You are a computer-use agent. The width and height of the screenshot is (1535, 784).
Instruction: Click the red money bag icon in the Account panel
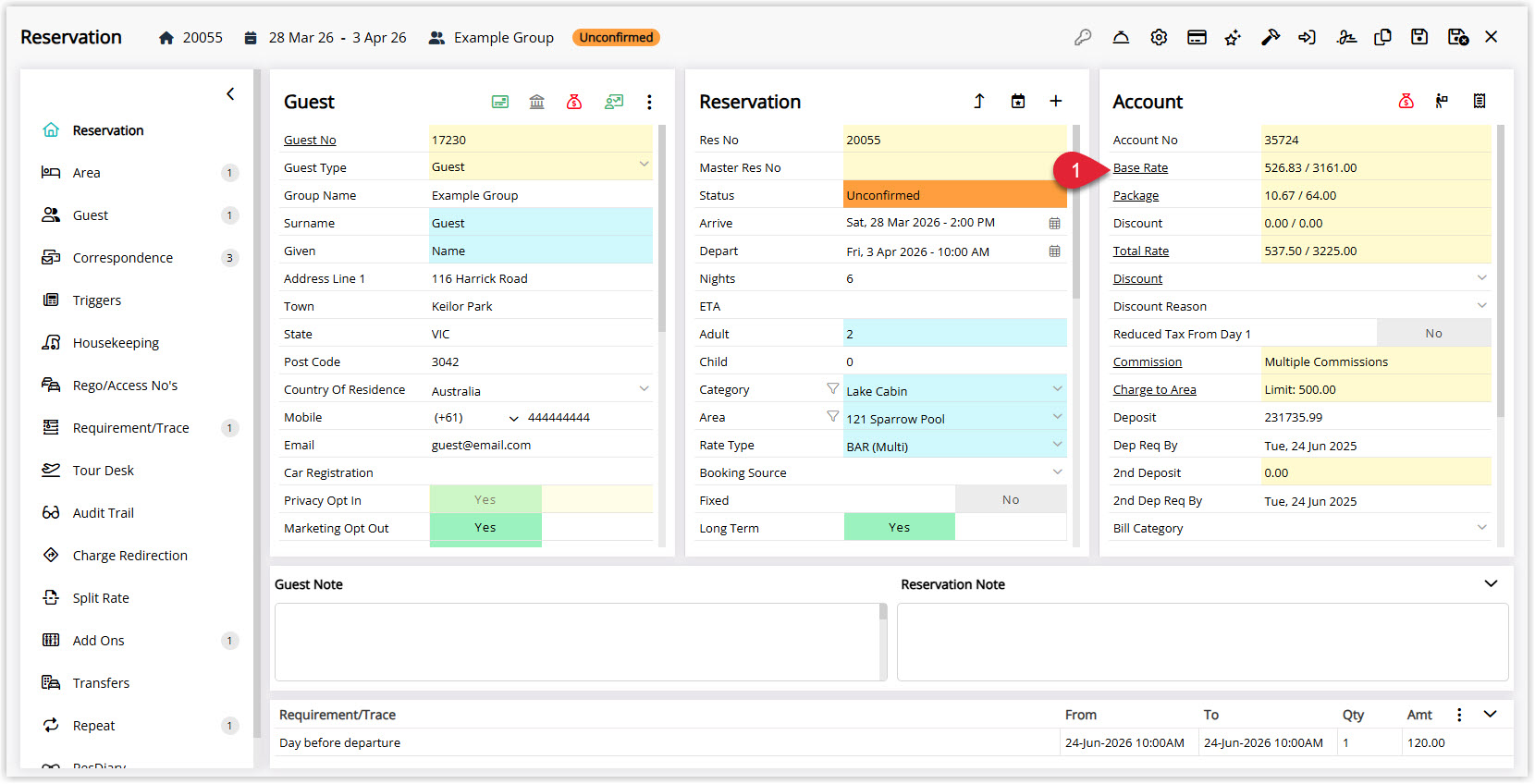point(1406,101)
